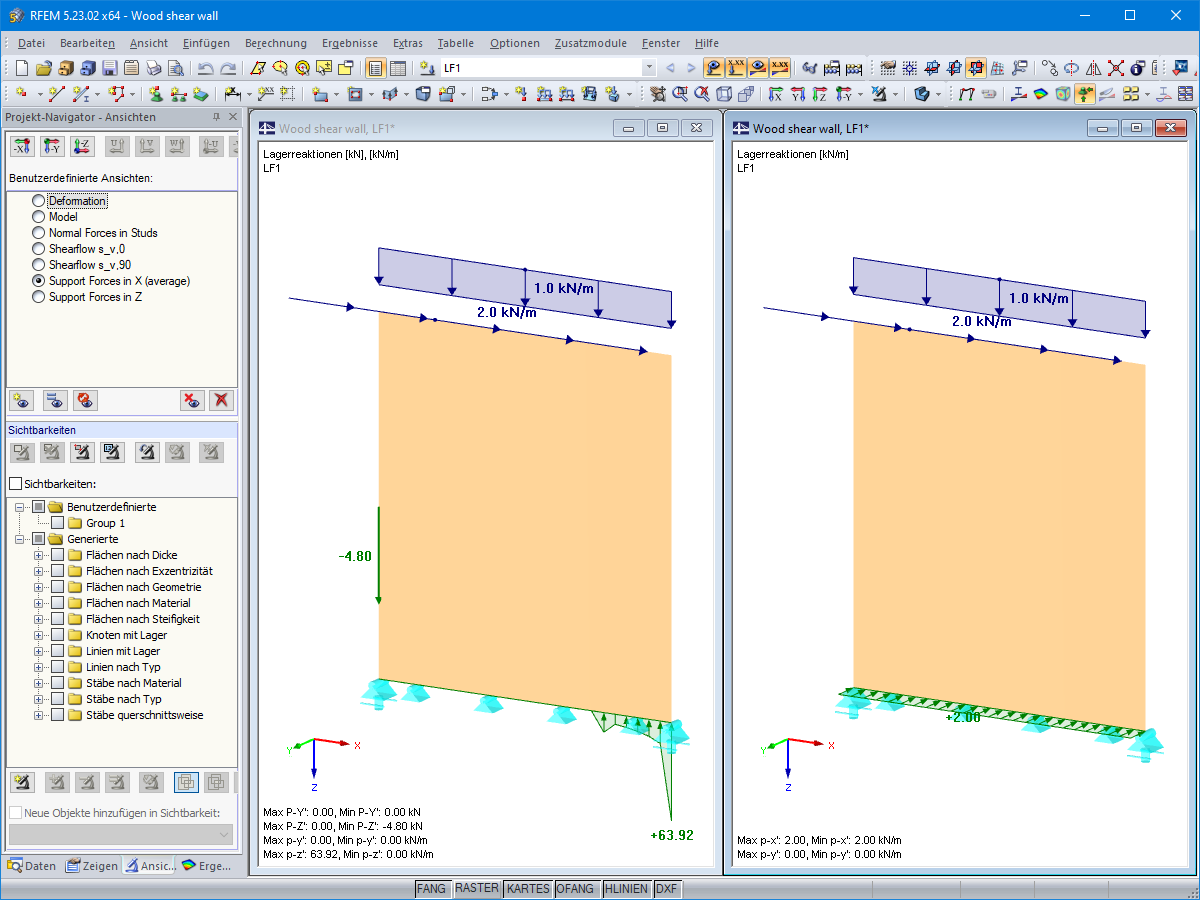Toggle FANG snap in status bar

click(x=432, y=888)
